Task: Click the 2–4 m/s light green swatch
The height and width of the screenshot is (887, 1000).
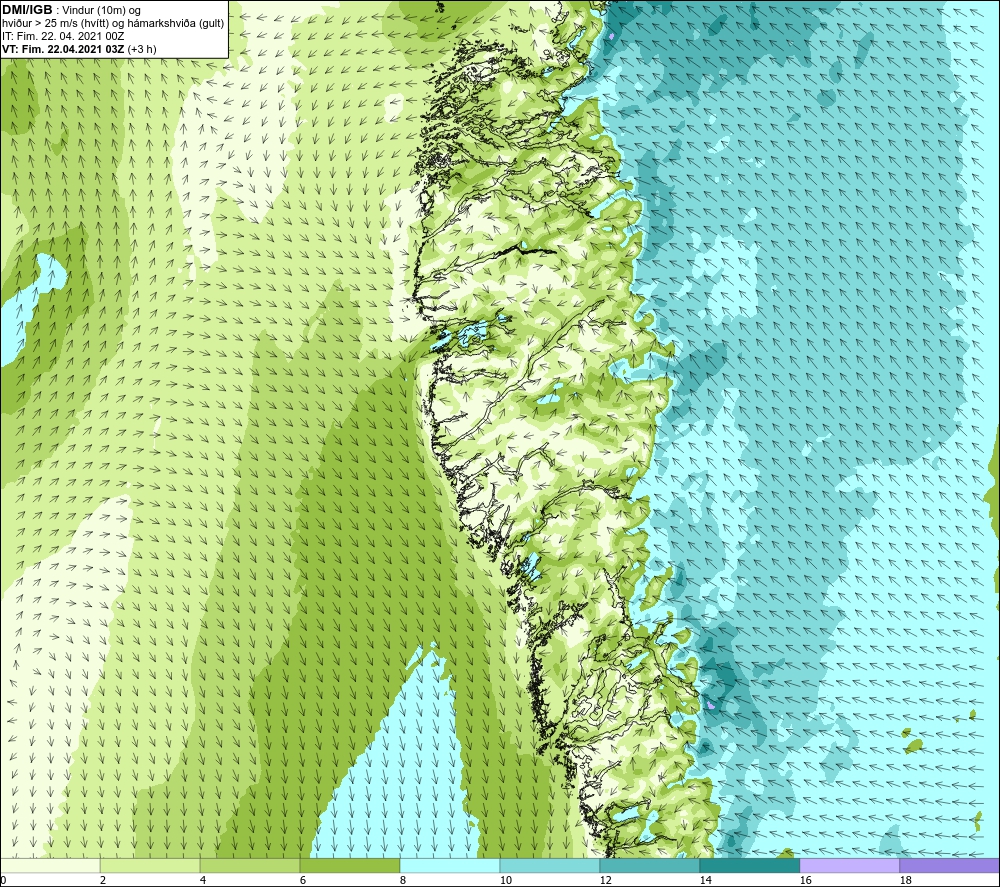Action: coord(150,866)
